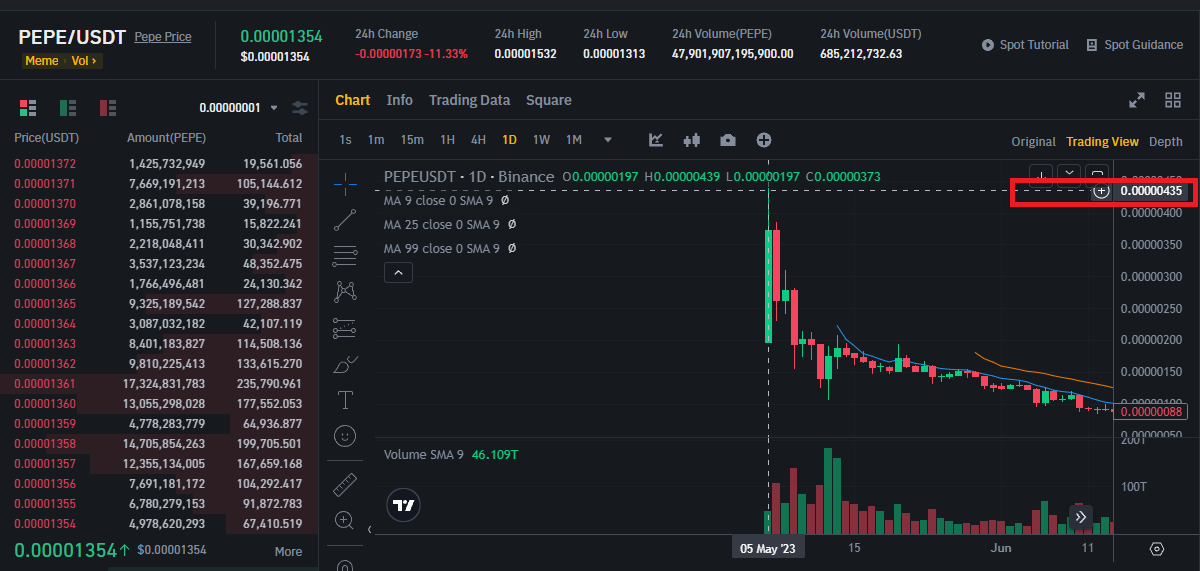Select the trend line drawing tool
Viewport: 1200px width, 571px height.
[346, 219]
